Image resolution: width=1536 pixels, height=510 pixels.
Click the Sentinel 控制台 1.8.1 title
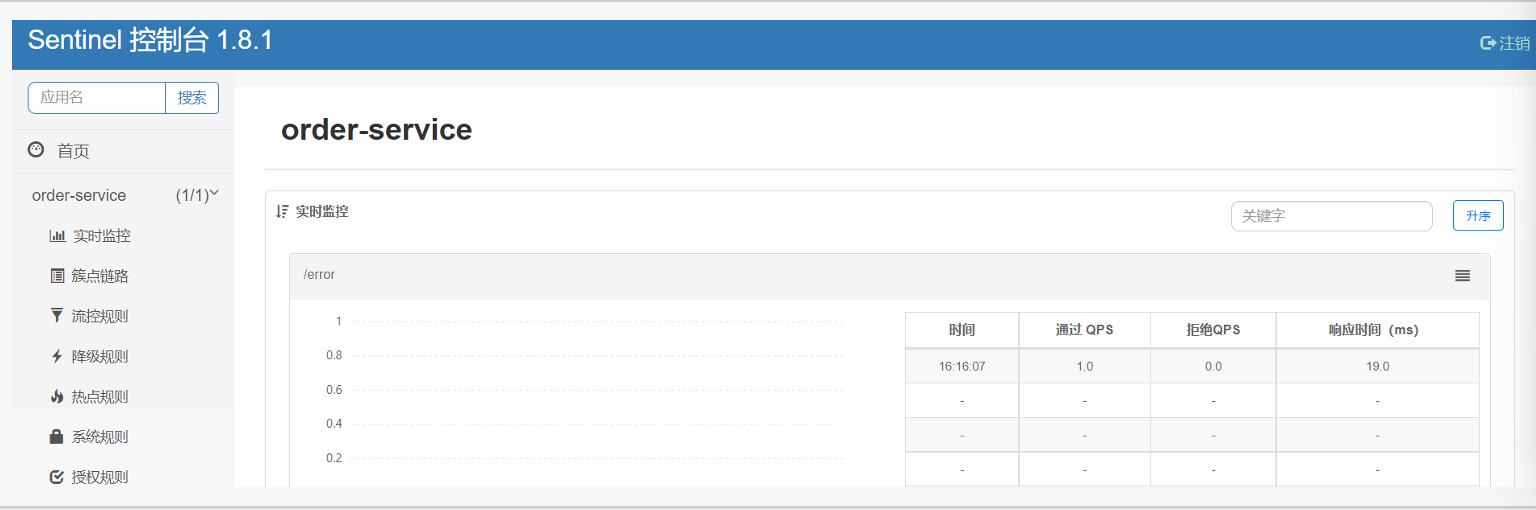150,40
